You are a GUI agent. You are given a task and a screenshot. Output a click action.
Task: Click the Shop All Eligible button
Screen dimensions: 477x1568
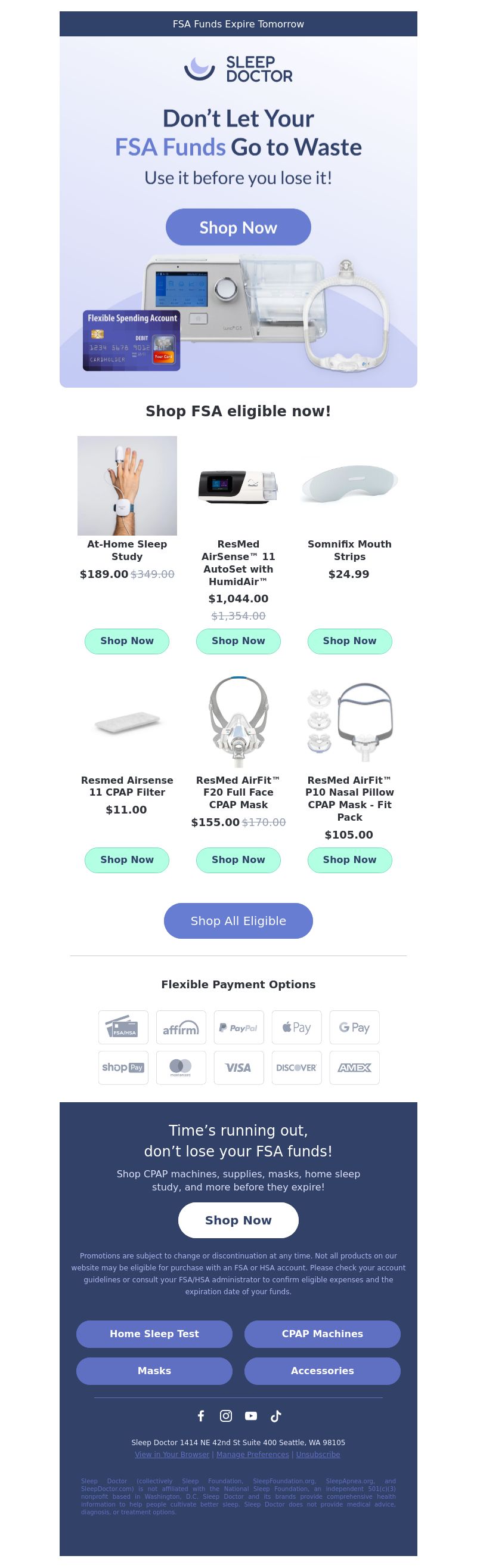(x=238, y=921)
